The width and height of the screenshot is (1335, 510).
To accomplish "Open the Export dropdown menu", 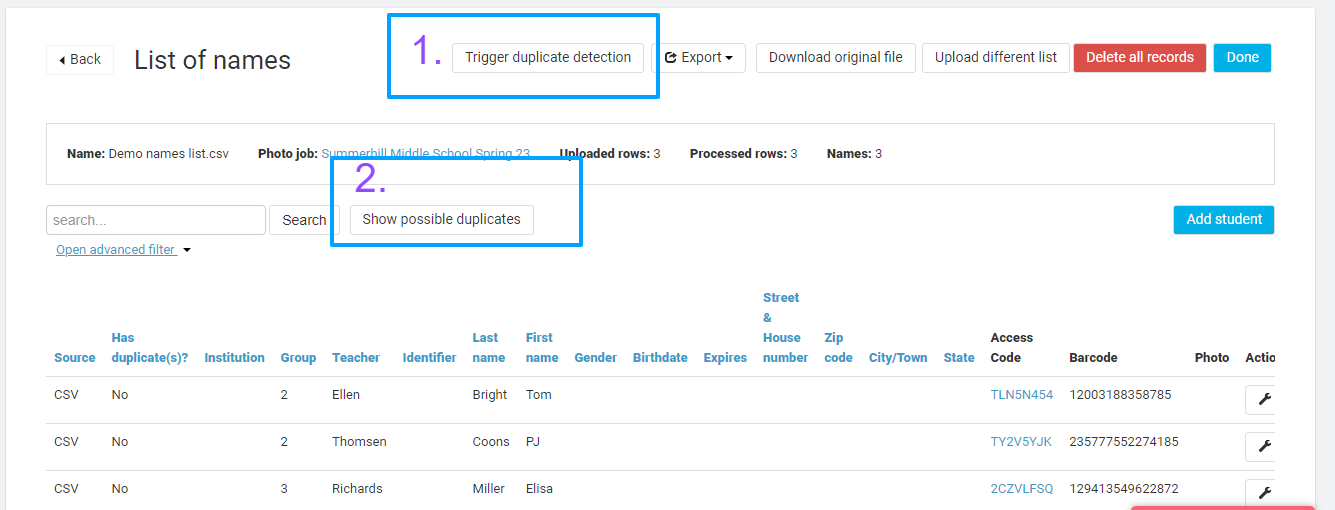I will (x=699, y=58).
